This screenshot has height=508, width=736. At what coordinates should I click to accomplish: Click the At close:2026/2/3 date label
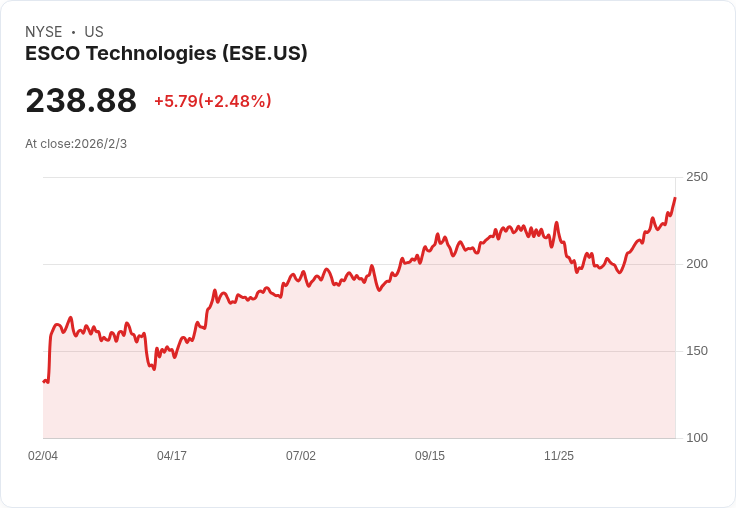76,144
